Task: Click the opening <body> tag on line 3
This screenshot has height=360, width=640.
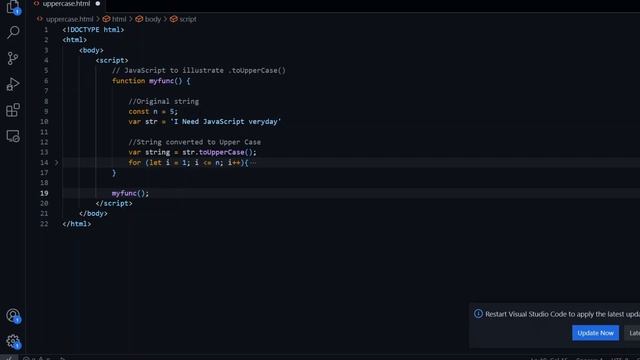Action: pyautogui.click(x=91, y=50)
